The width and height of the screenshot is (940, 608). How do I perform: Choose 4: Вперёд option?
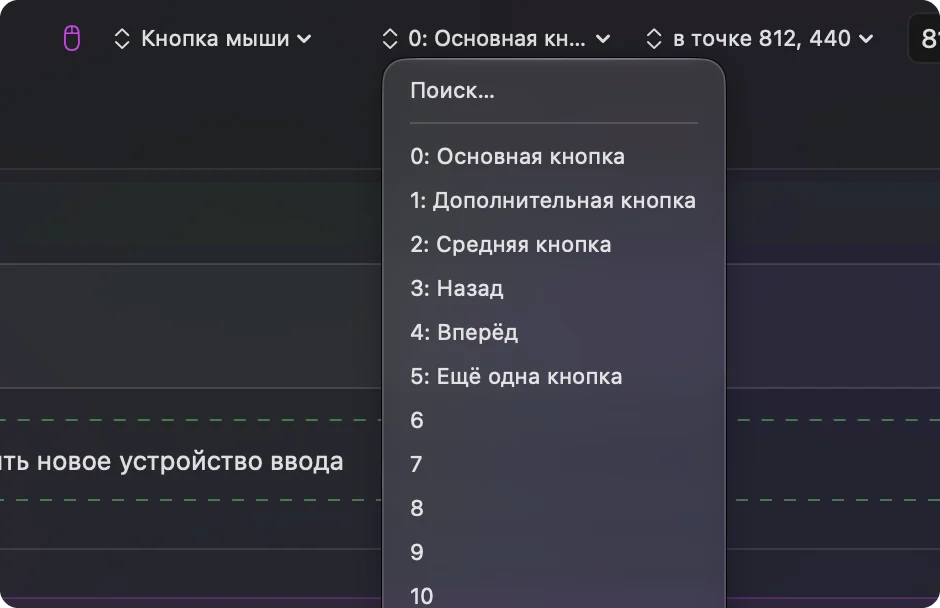553,332
